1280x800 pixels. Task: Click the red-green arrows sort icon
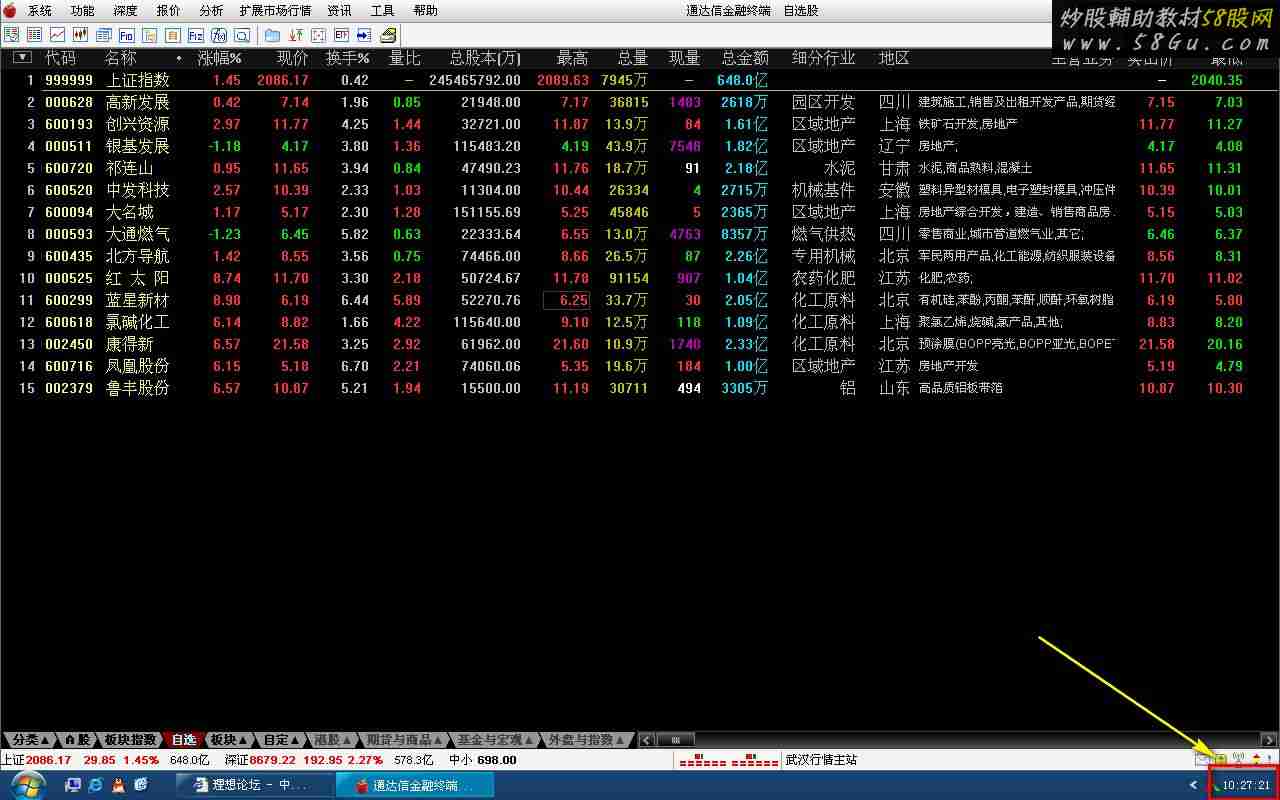pyautogui.click(x=295, y=35)
